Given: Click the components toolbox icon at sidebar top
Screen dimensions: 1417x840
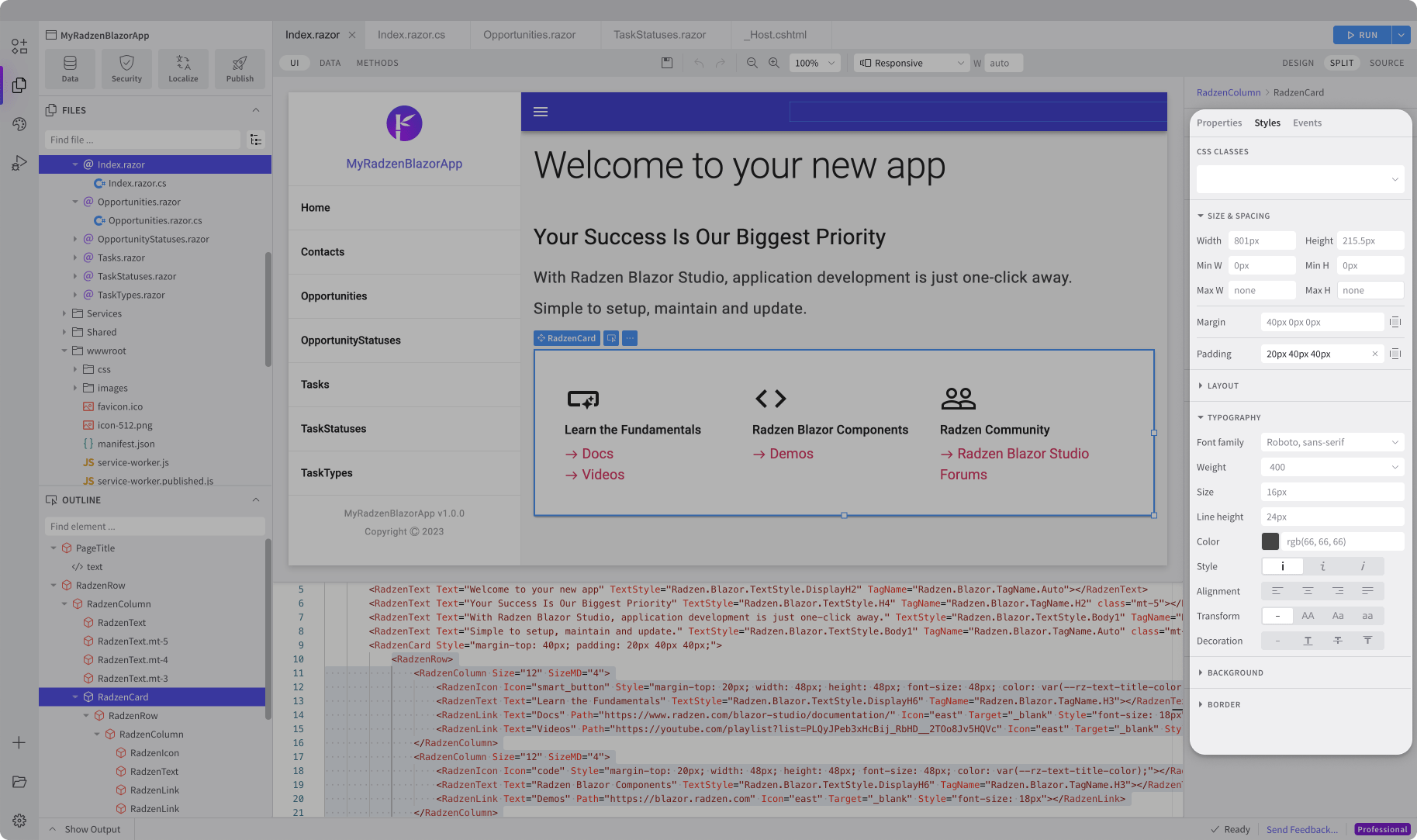Looking at the screenshot, I should click(x=19, y=47).
